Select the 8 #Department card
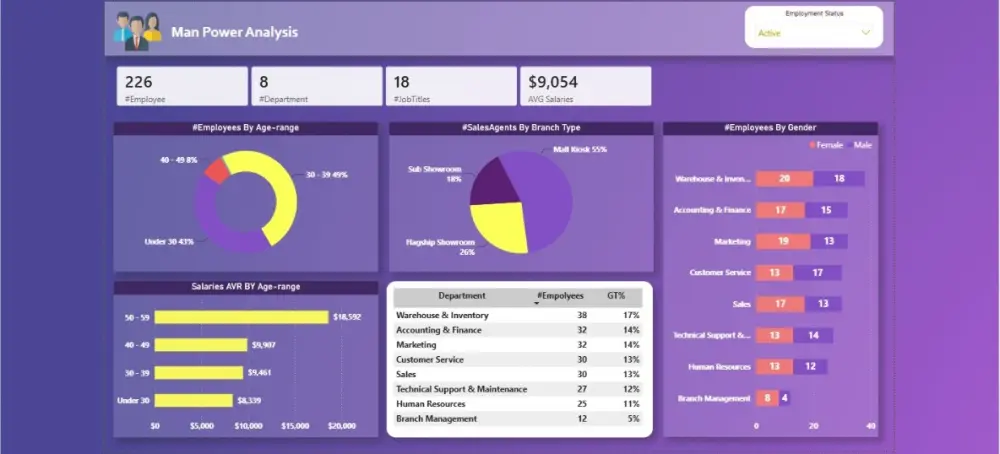The image size is (1000, 454). coord(316,86)
